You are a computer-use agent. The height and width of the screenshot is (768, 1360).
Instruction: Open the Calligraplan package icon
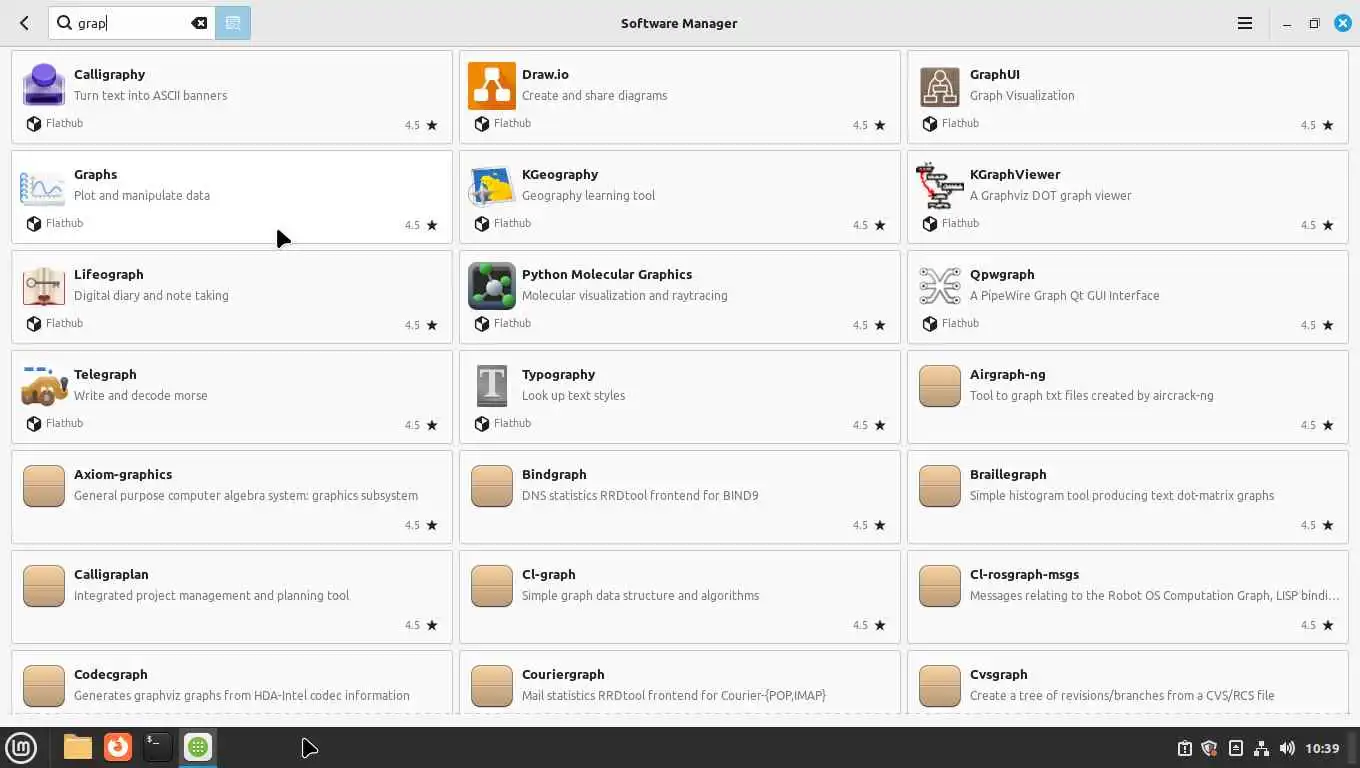tap(43, 586)
